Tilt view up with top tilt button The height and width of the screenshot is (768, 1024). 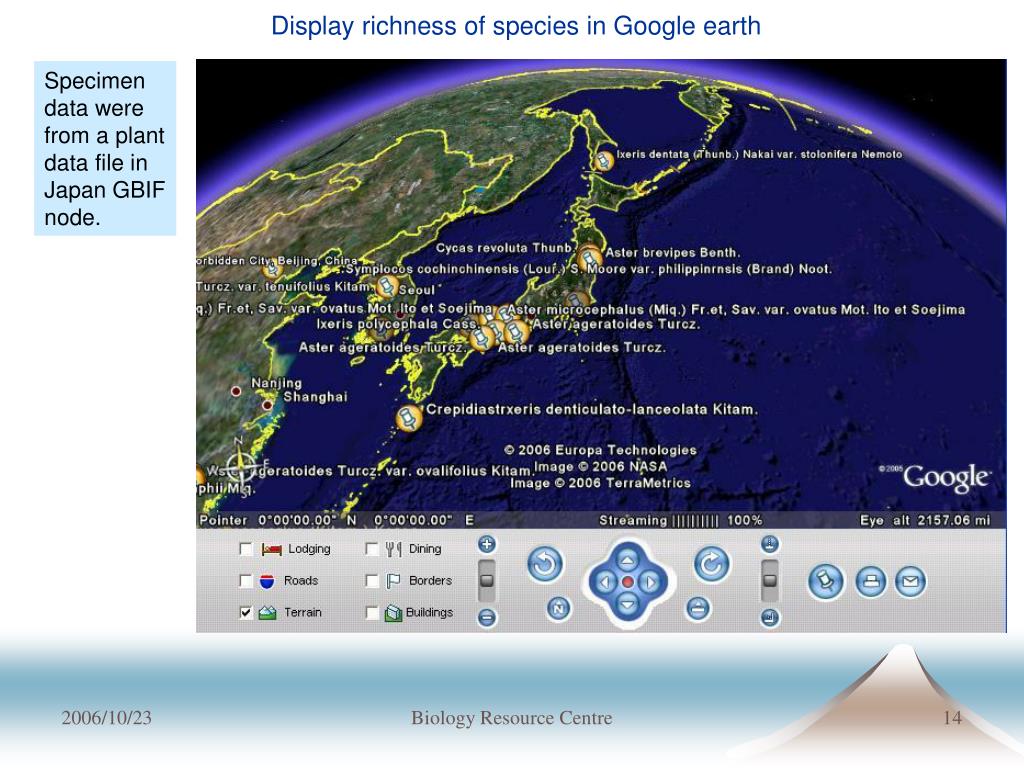click(770, 543)
